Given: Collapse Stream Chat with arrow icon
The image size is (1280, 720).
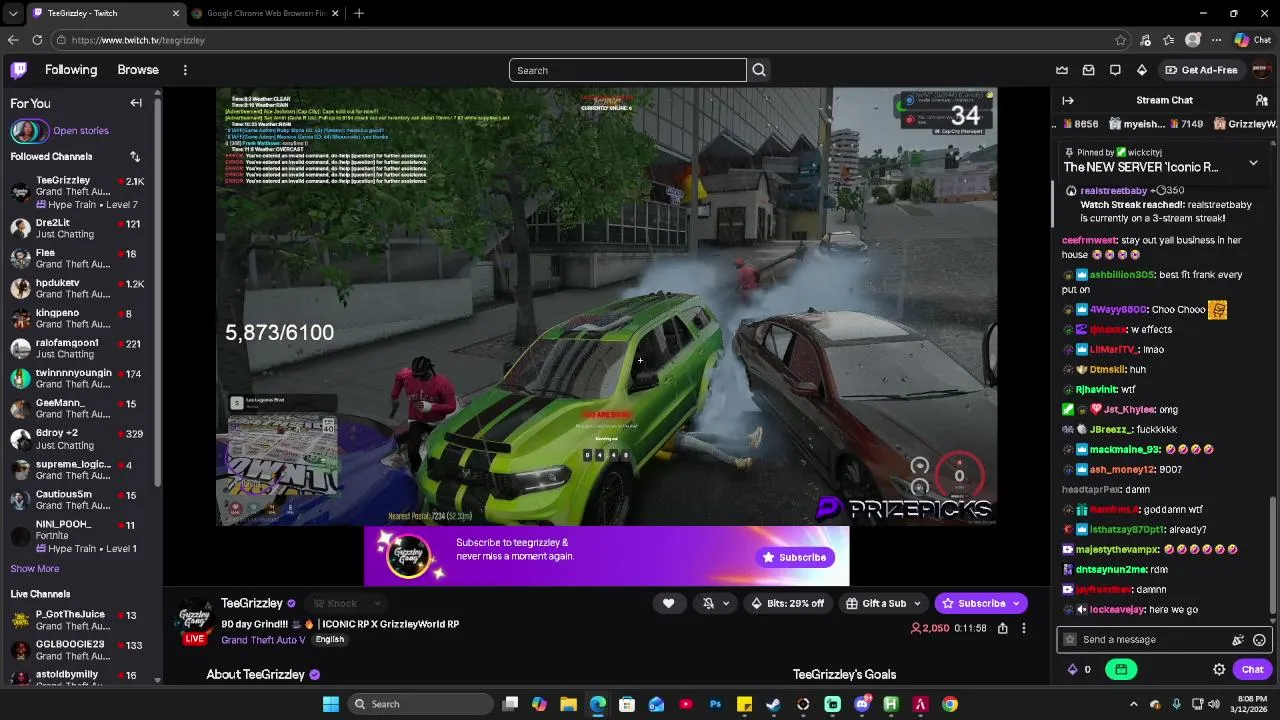Looking at the screenshot, I should (1068, 100).
